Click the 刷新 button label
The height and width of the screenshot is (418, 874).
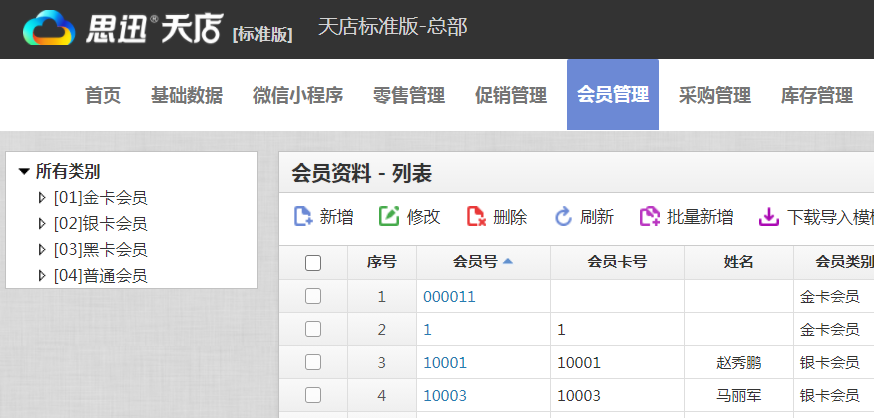coord(597,216)
